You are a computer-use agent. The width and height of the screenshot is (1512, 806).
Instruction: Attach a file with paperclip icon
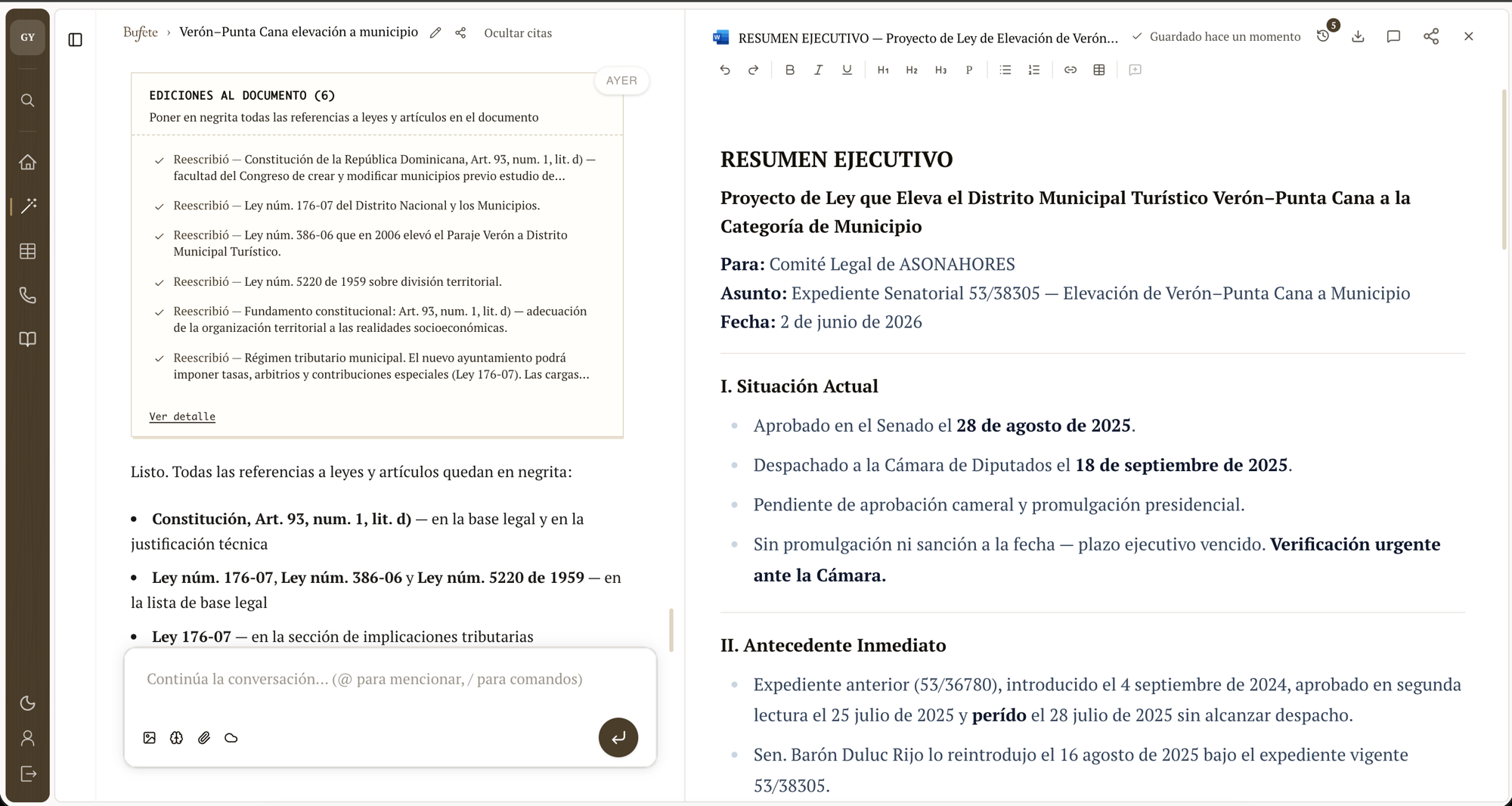click(204, 738)
